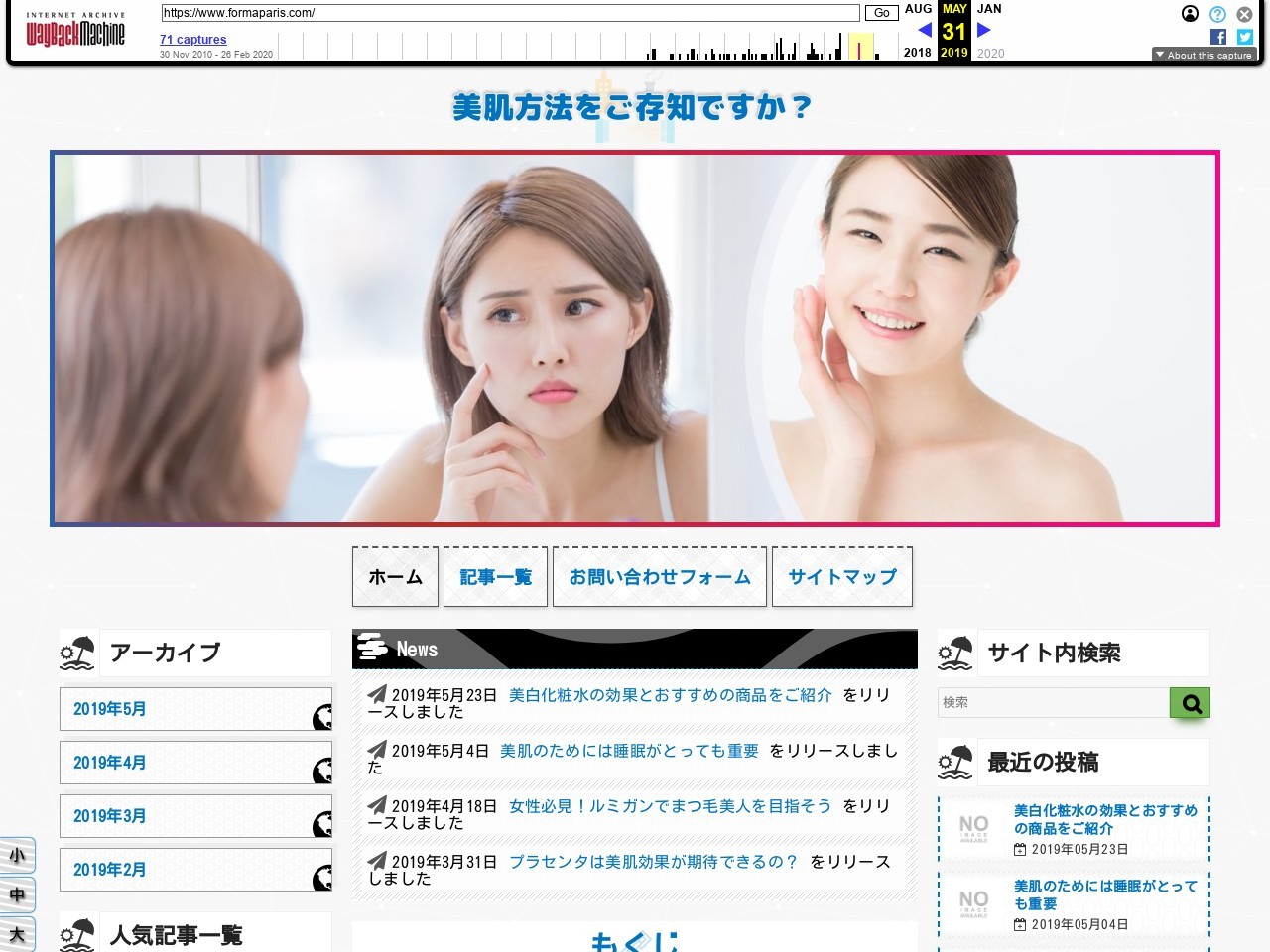This screenshot has height=952, width=1270.
Task: Click the site search input field
Action: [1053, 703]
